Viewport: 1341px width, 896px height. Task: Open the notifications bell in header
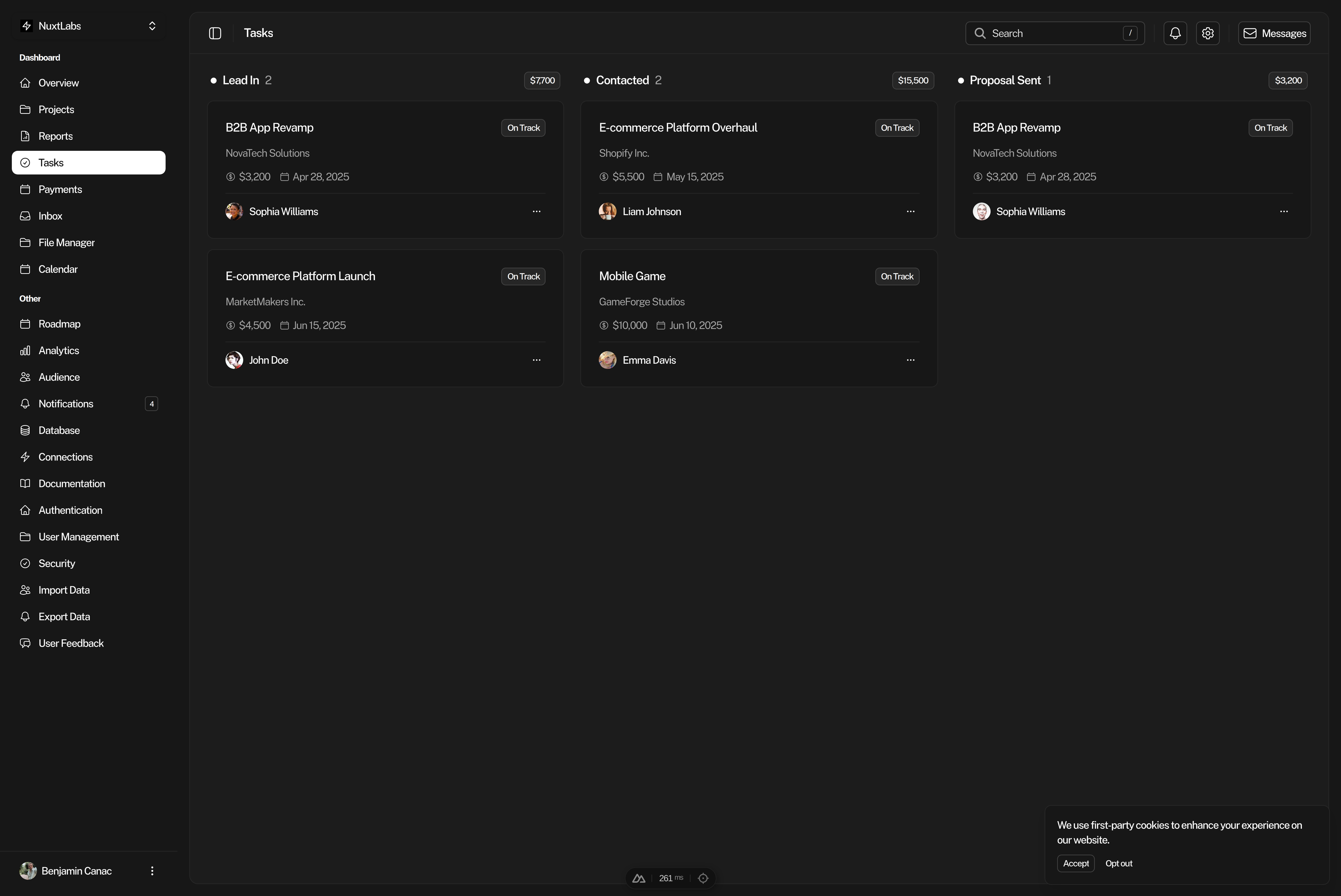[1175, 33]
